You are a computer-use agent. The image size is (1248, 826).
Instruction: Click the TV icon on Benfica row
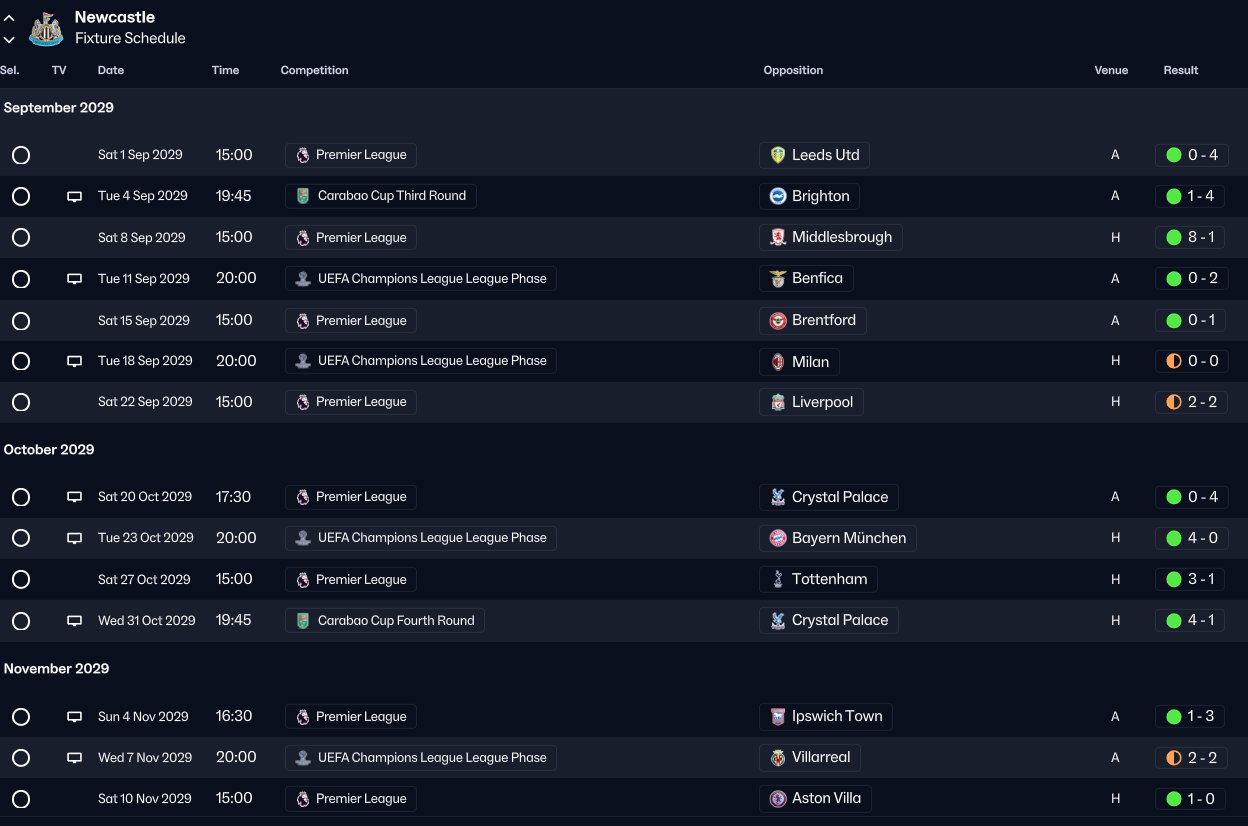(74, 279)
